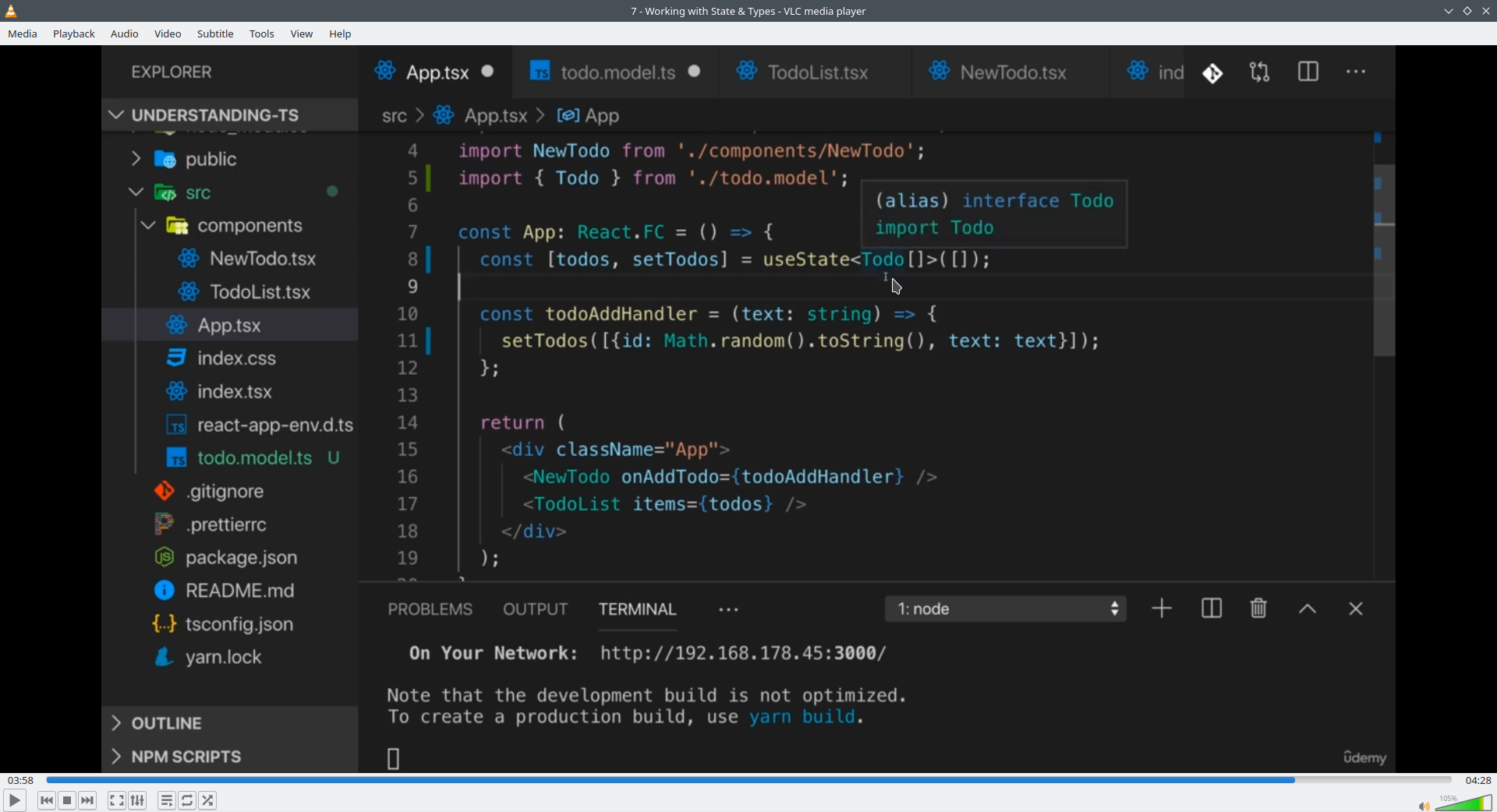Open the Subtitle menu
1497x812 pixels.
pos(215,34)
